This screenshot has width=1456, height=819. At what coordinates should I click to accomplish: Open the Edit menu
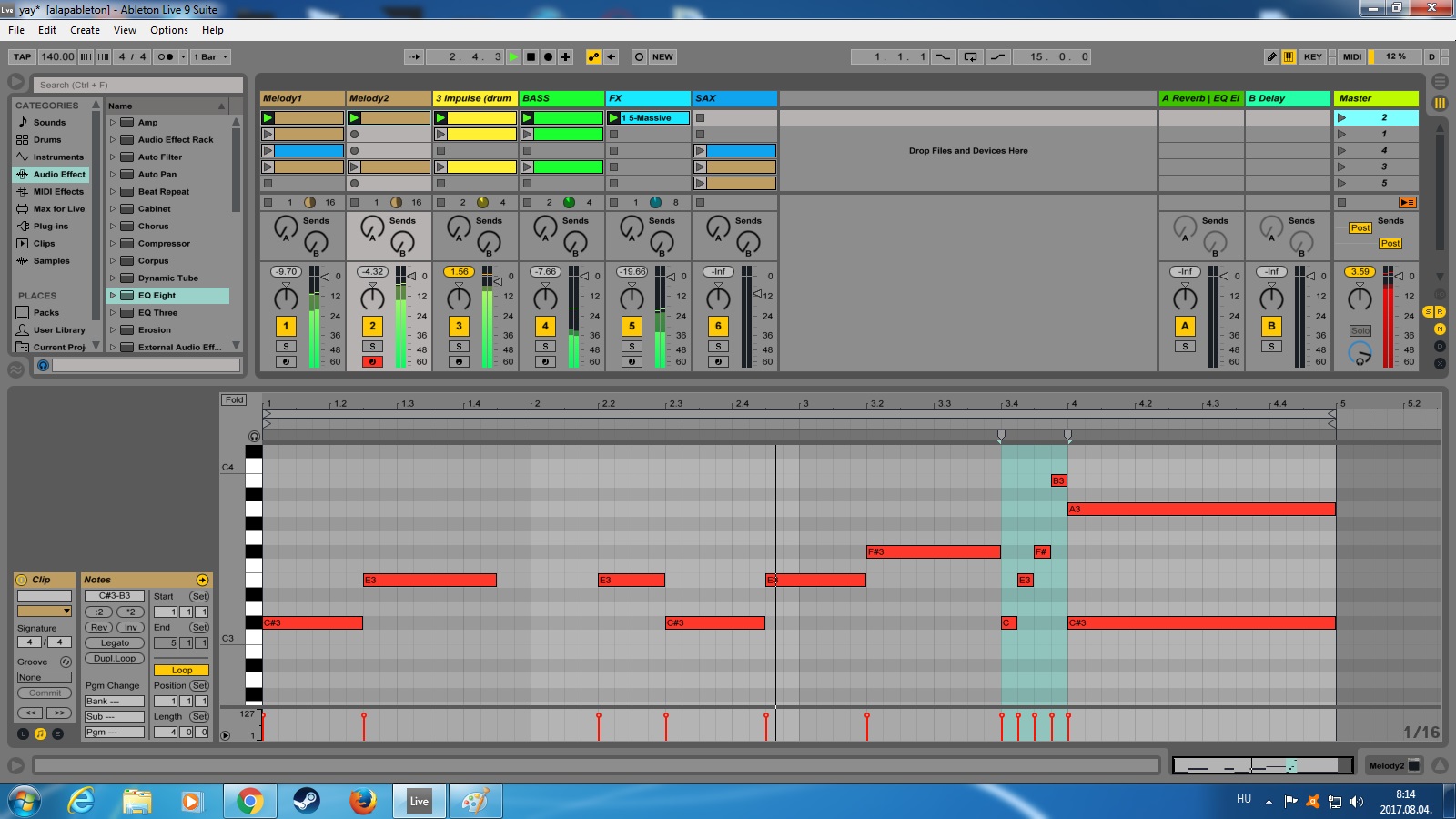coord(47,30)
